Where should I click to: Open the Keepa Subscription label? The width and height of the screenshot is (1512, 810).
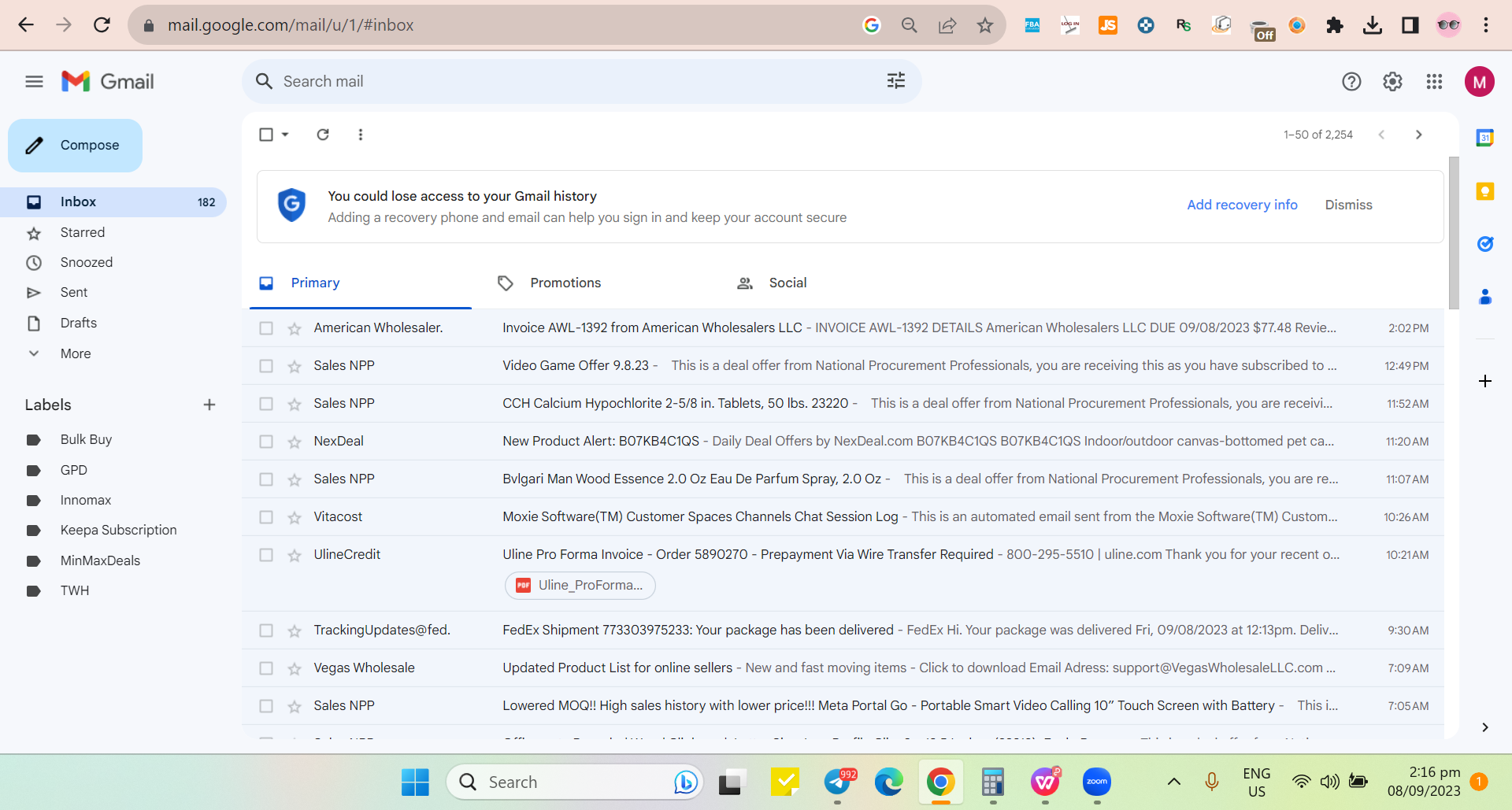pos(118,531)
